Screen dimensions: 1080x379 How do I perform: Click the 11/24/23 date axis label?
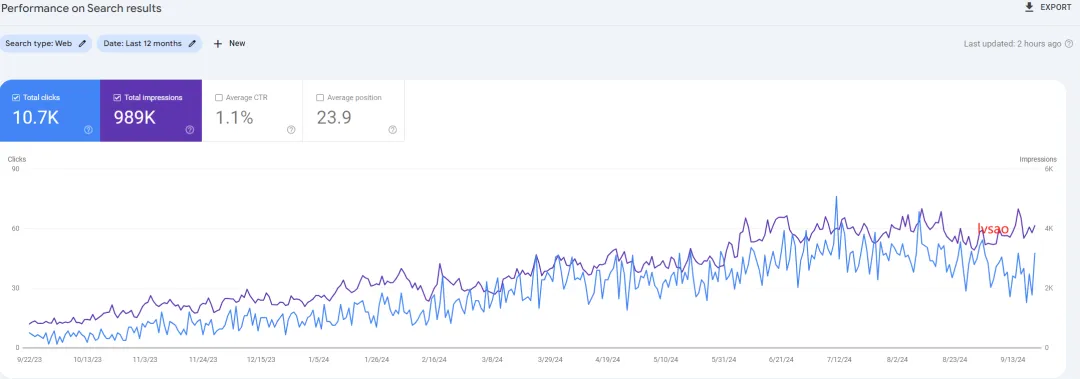click(203, 359)
